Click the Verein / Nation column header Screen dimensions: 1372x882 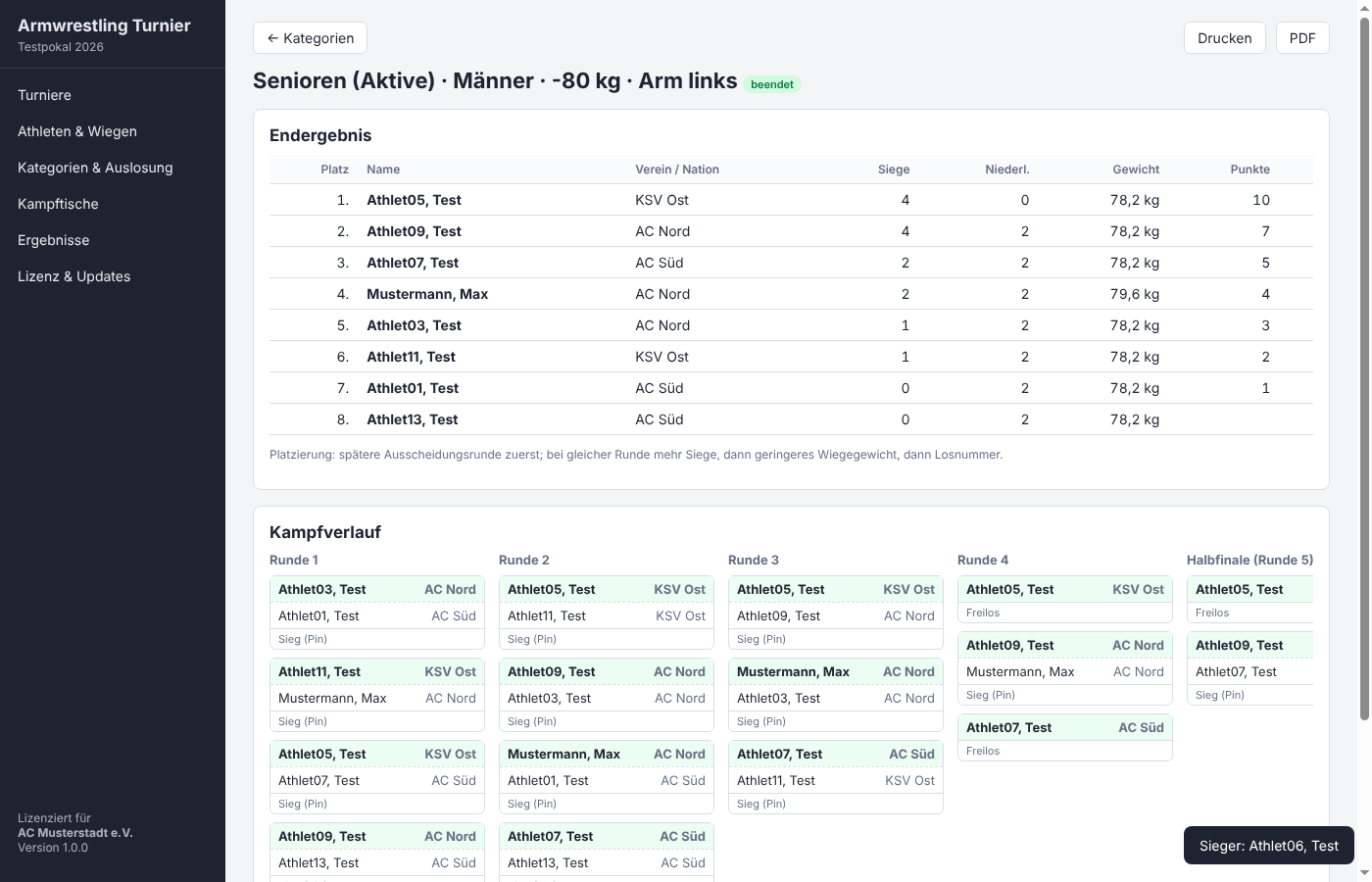click(677, 170)
